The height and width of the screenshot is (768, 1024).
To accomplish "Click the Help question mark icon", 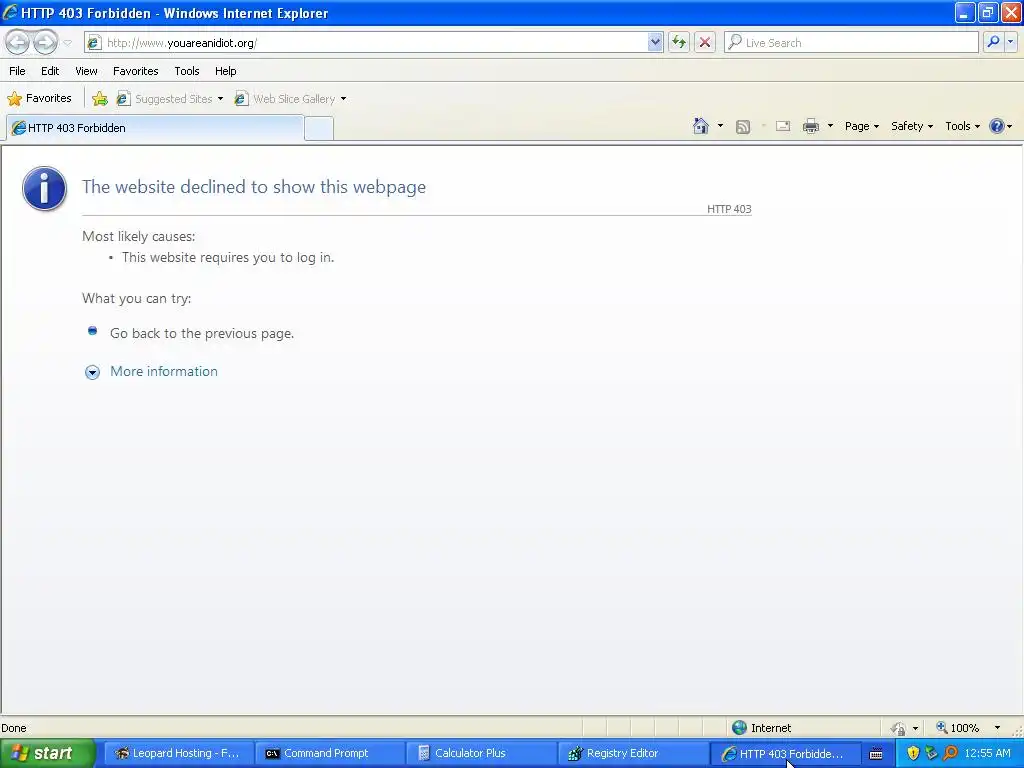I will (x=996, y=126).
